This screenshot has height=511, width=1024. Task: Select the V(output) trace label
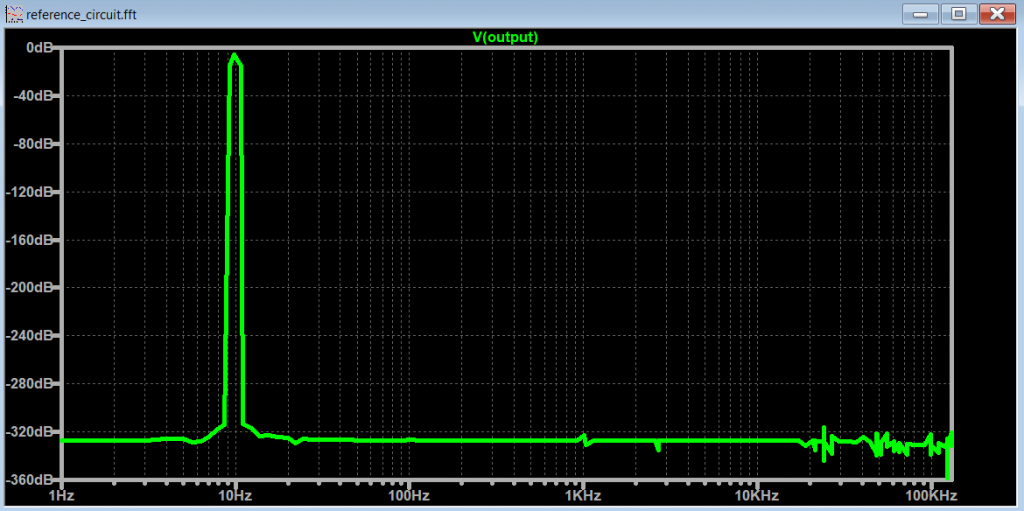[505, 37]
